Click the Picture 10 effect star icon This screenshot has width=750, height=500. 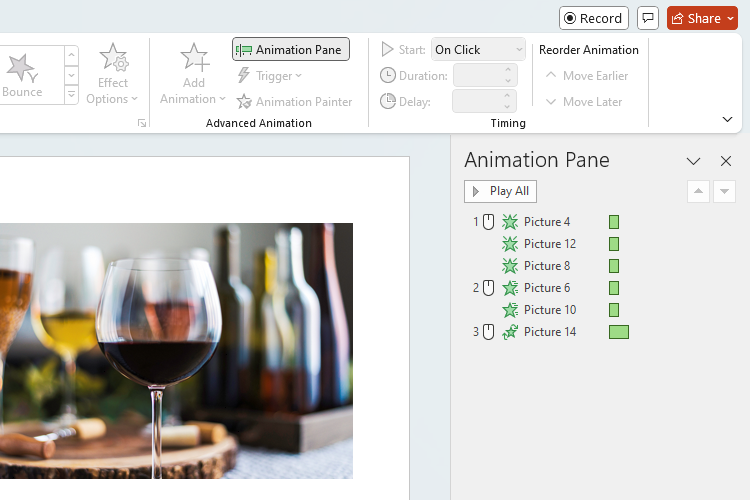[510, 310]
